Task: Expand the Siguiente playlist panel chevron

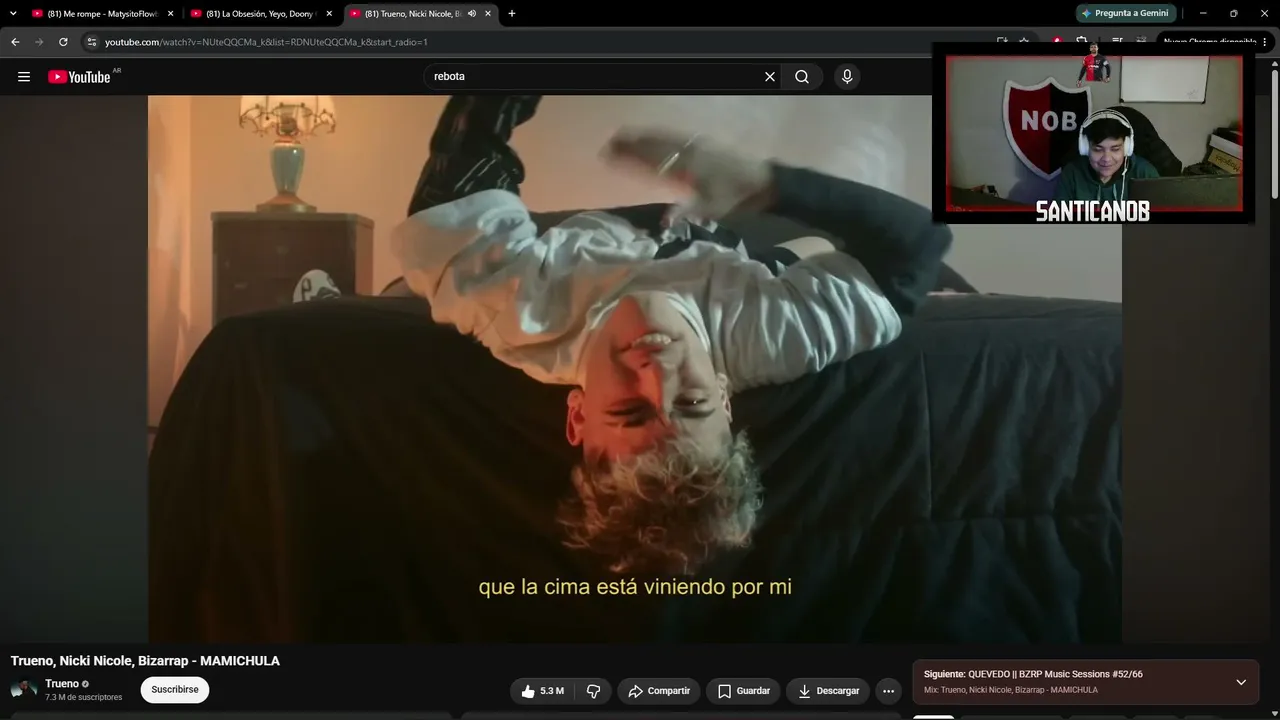Action: pyautogui.click(x=1241, y=682)
